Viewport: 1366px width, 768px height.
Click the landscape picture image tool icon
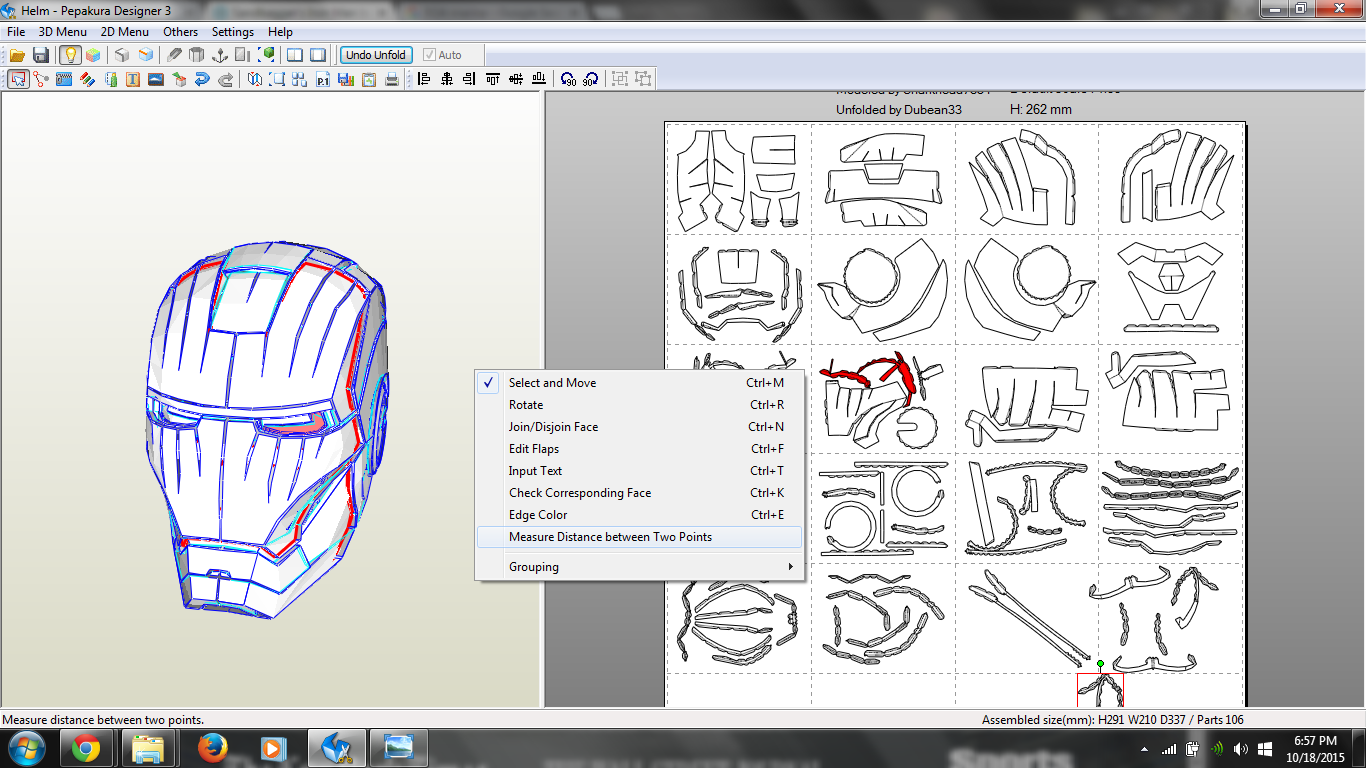156,79
